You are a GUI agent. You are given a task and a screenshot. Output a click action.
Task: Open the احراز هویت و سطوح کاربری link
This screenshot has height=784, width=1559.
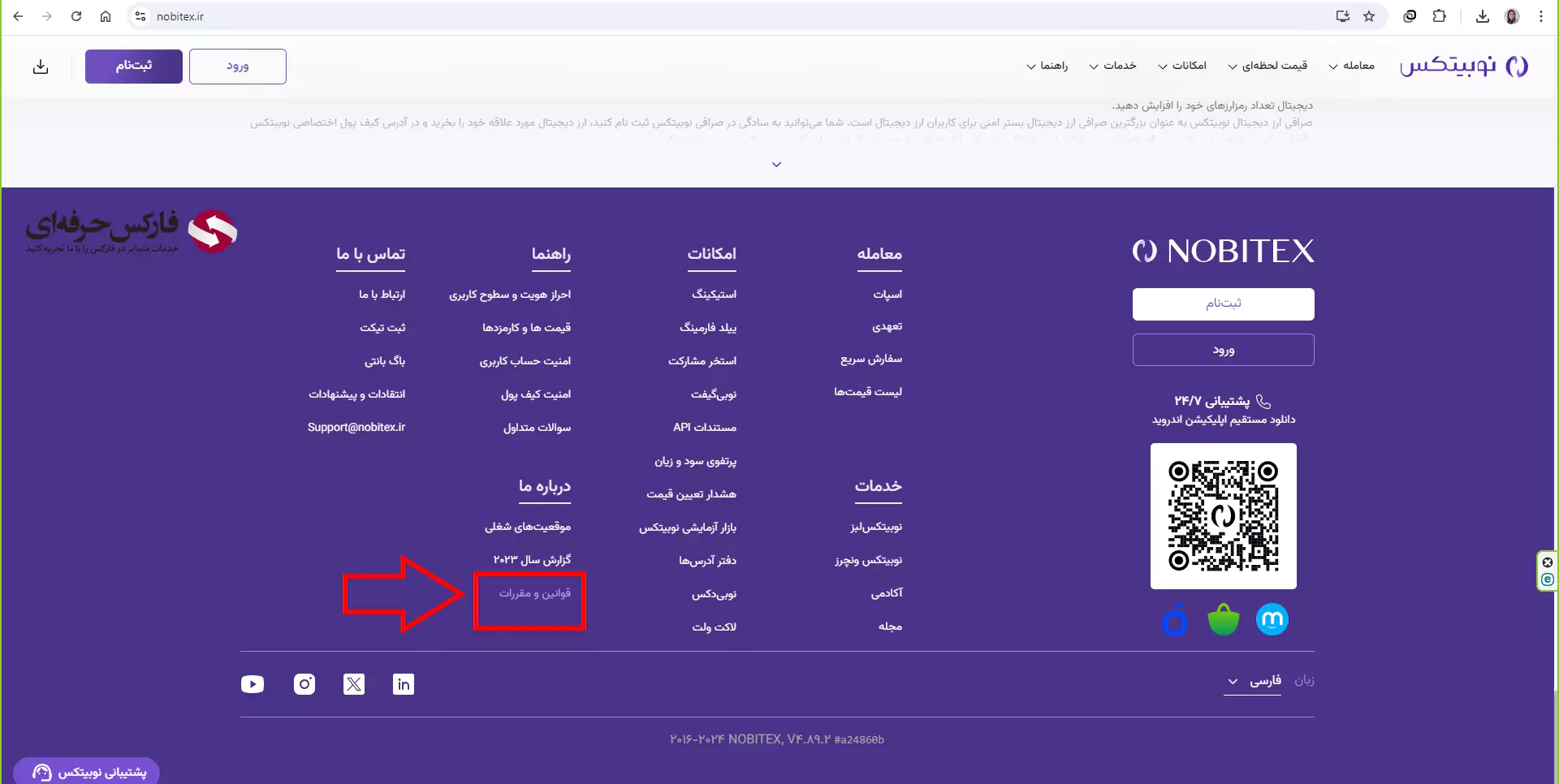(510, 295)
